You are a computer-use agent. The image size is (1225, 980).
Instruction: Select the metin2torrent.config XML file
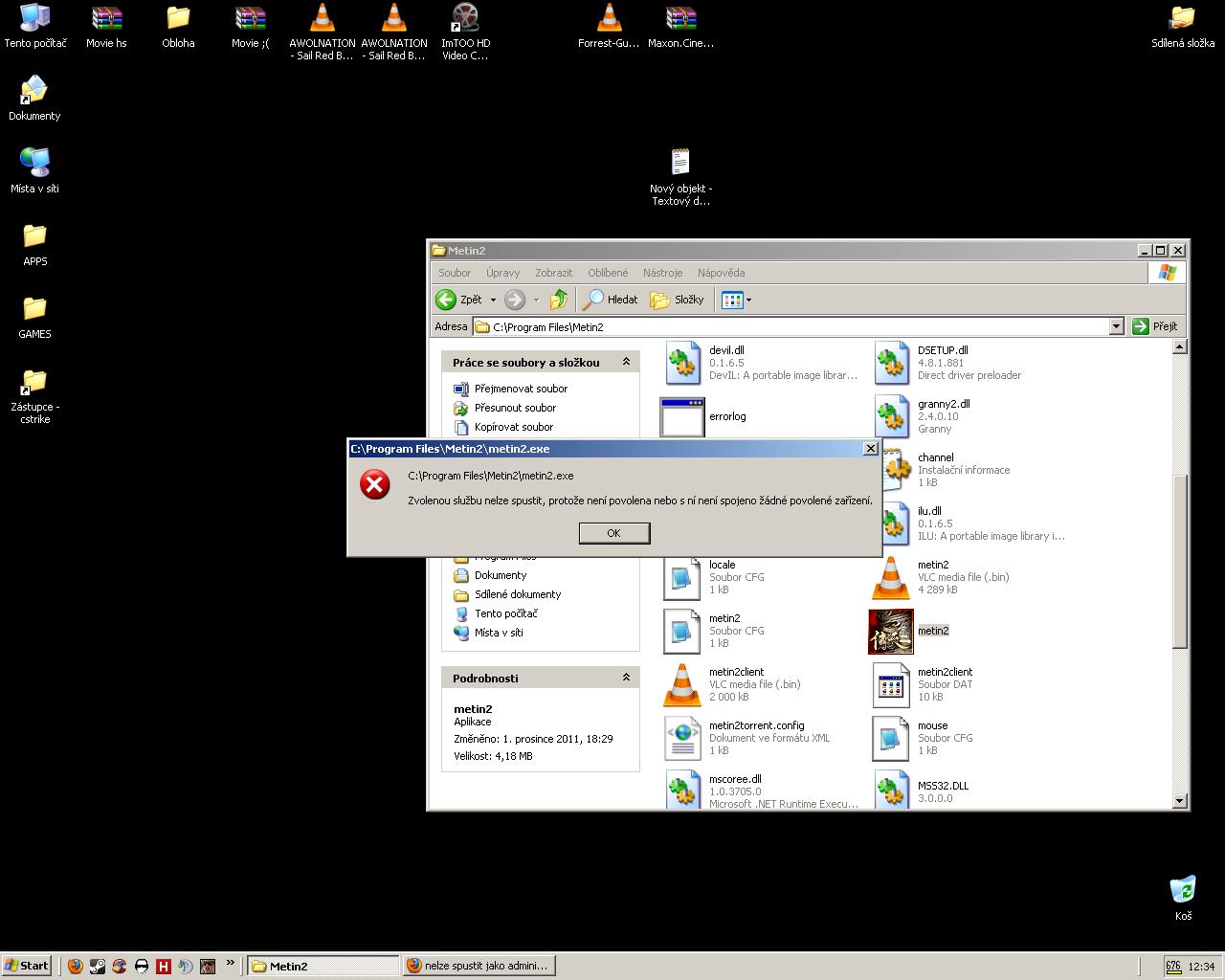[682, 739]
